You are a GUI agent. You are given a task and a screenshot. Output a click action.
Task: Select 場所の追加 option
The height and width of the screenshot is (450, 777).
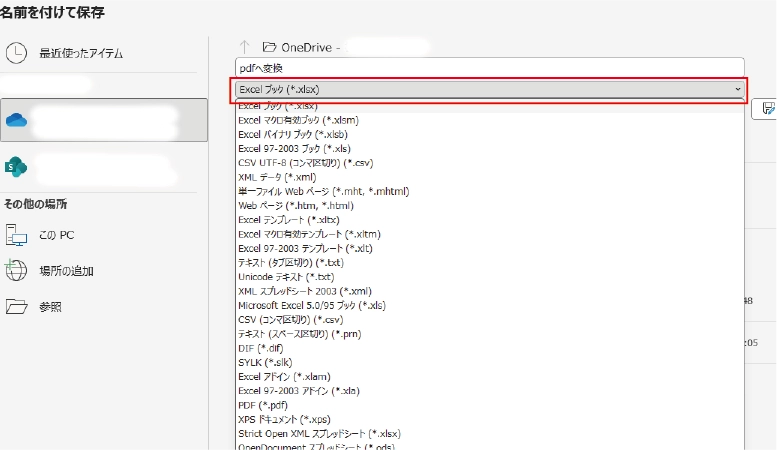66,271
